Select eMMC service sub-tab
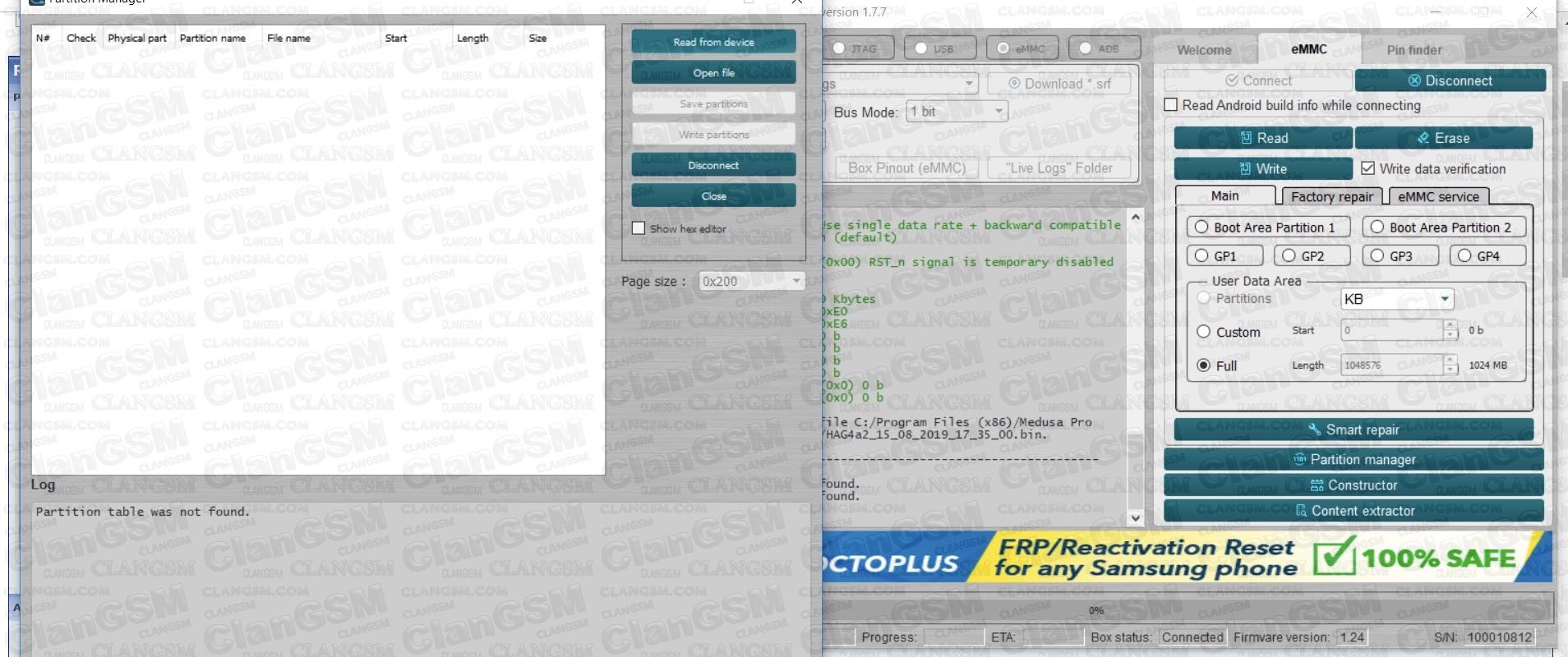This screenshot has width=1568, height=657. (1438, 196)
